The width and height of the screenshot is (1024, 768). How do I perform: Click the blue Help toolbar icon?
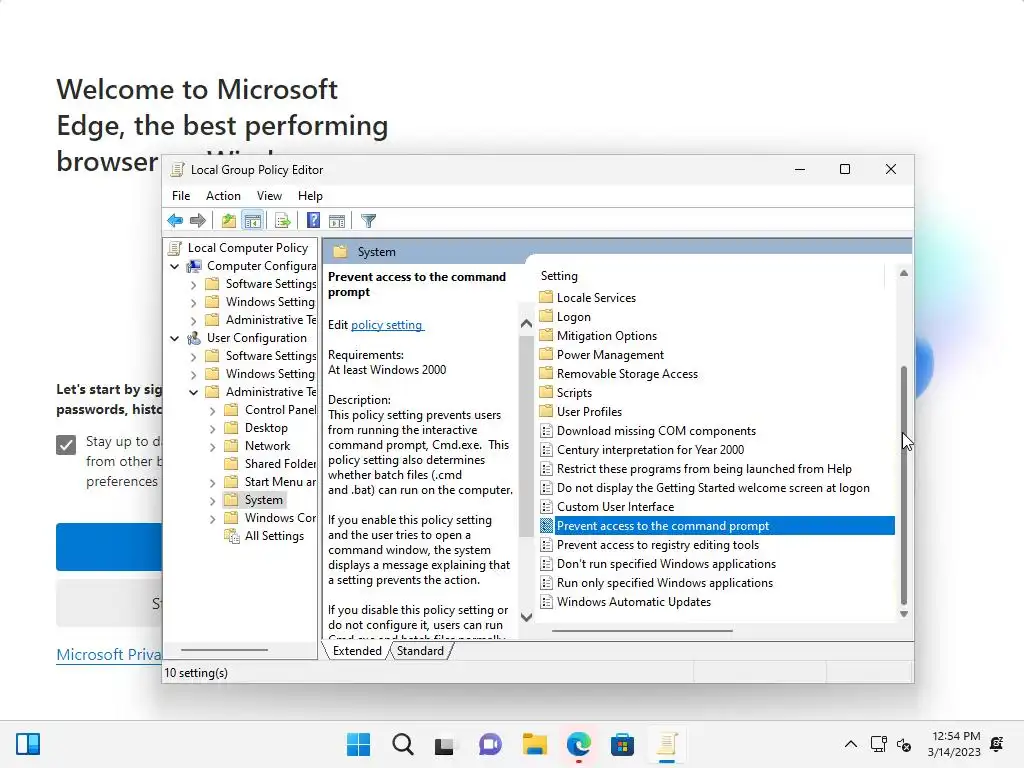pos(313,221)
